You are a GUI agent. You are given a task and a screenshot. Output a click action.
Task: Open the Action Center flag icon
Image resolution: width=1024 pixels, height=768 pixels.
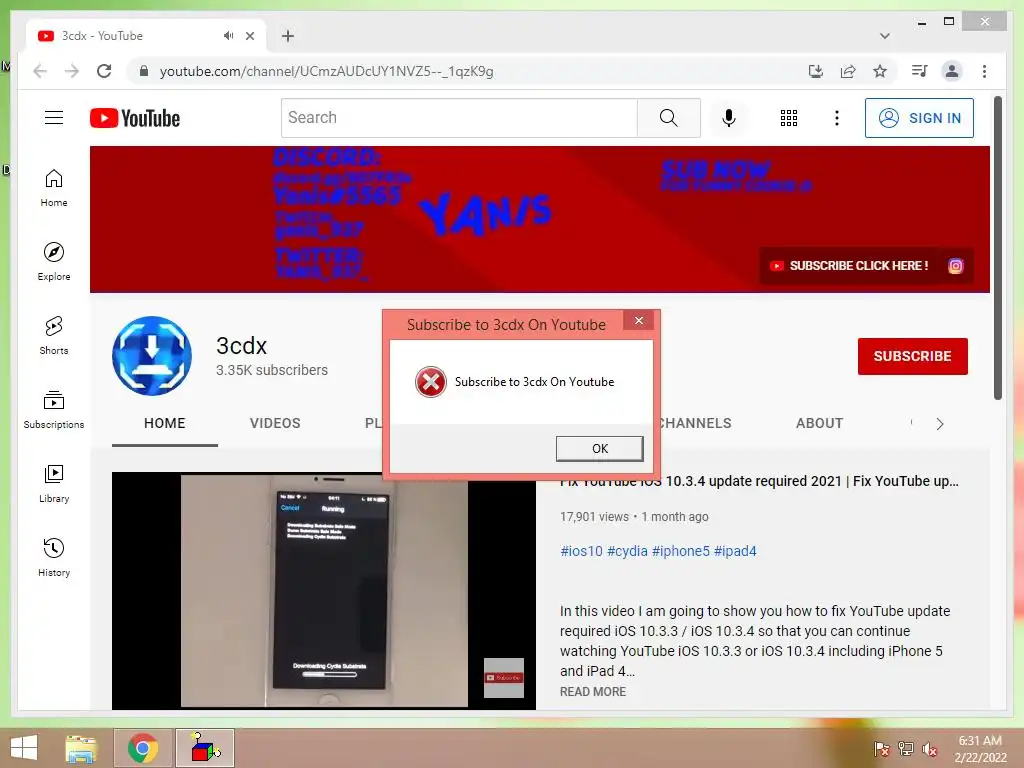tap(881, 749)
